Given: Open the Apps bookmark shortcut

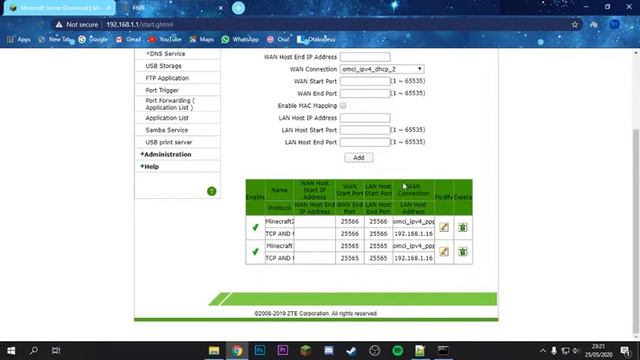Looking at the screenshot, I should pos(19,39).
